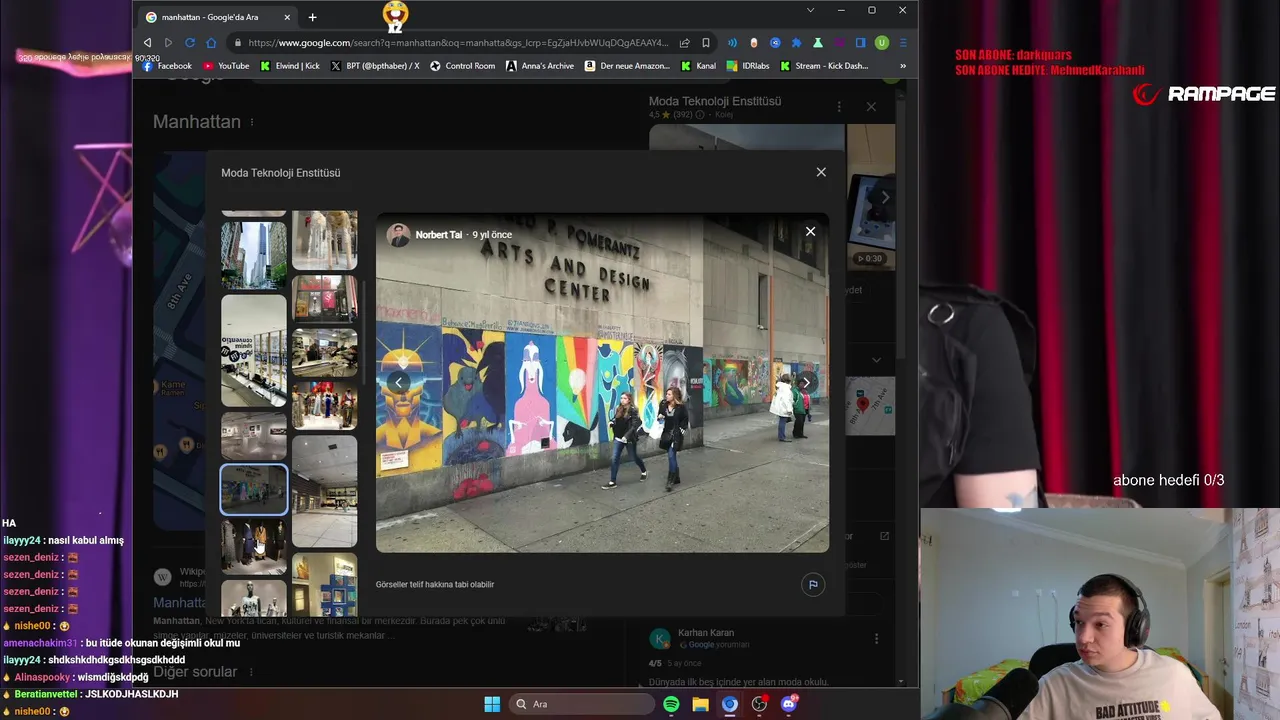This screenshot has width=1280, height=720.
Task: Select the red shop window thumbnail
Action: pyautogui.click(x=324, y=299)
